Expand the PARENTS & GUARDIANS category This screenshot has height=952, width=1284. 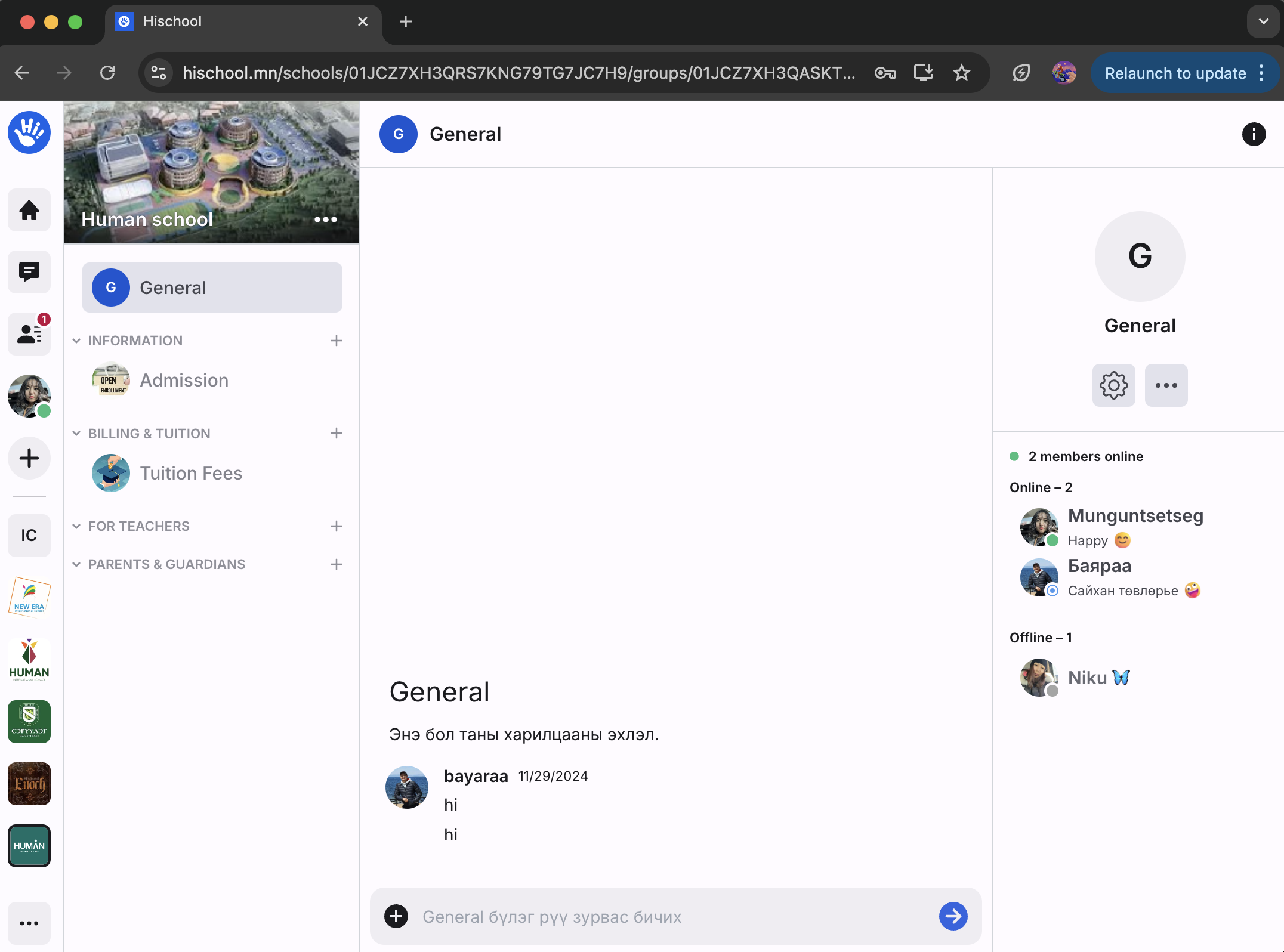pos(76,564)
